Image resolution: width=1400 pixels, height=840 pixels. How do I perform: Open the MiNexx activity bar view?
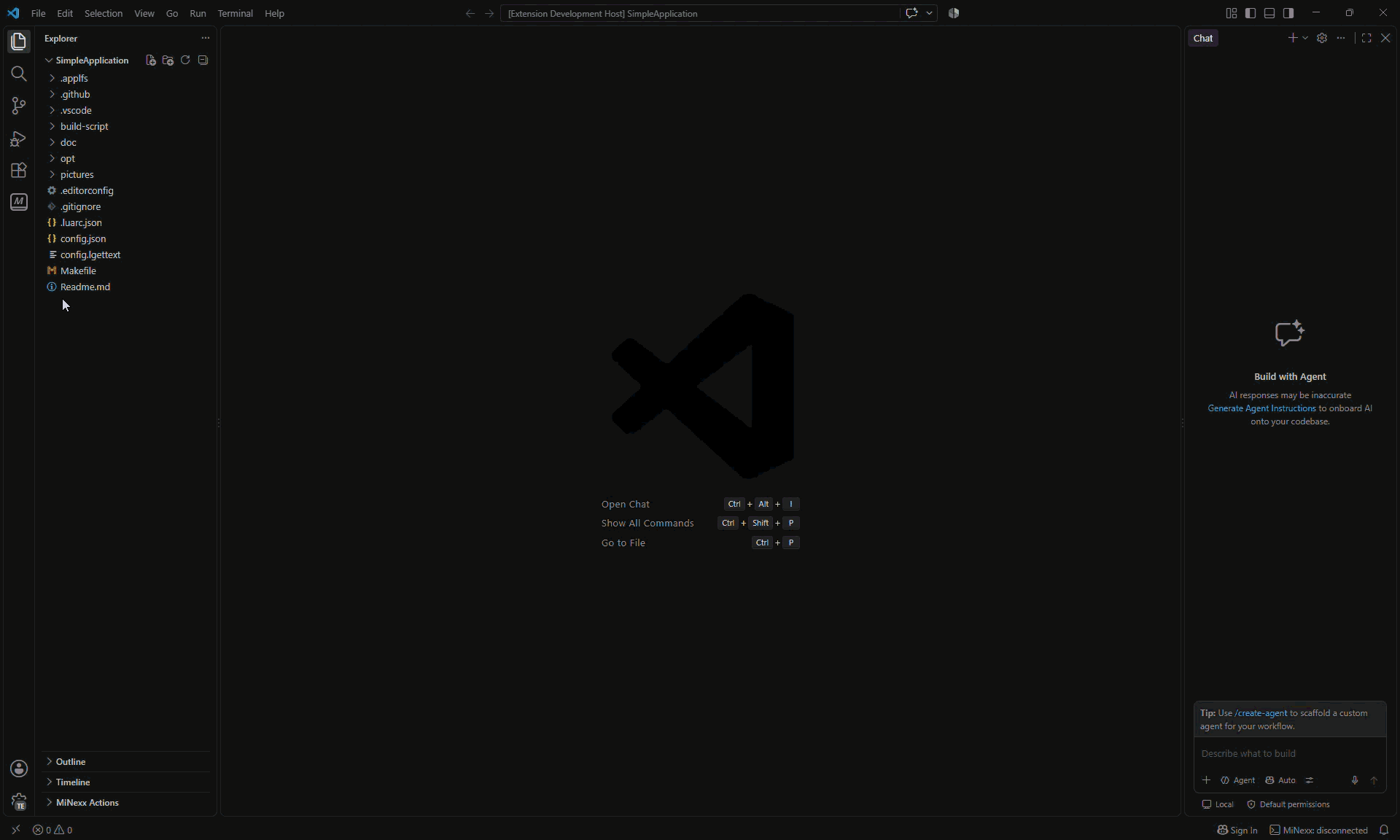tap(18, 202)
